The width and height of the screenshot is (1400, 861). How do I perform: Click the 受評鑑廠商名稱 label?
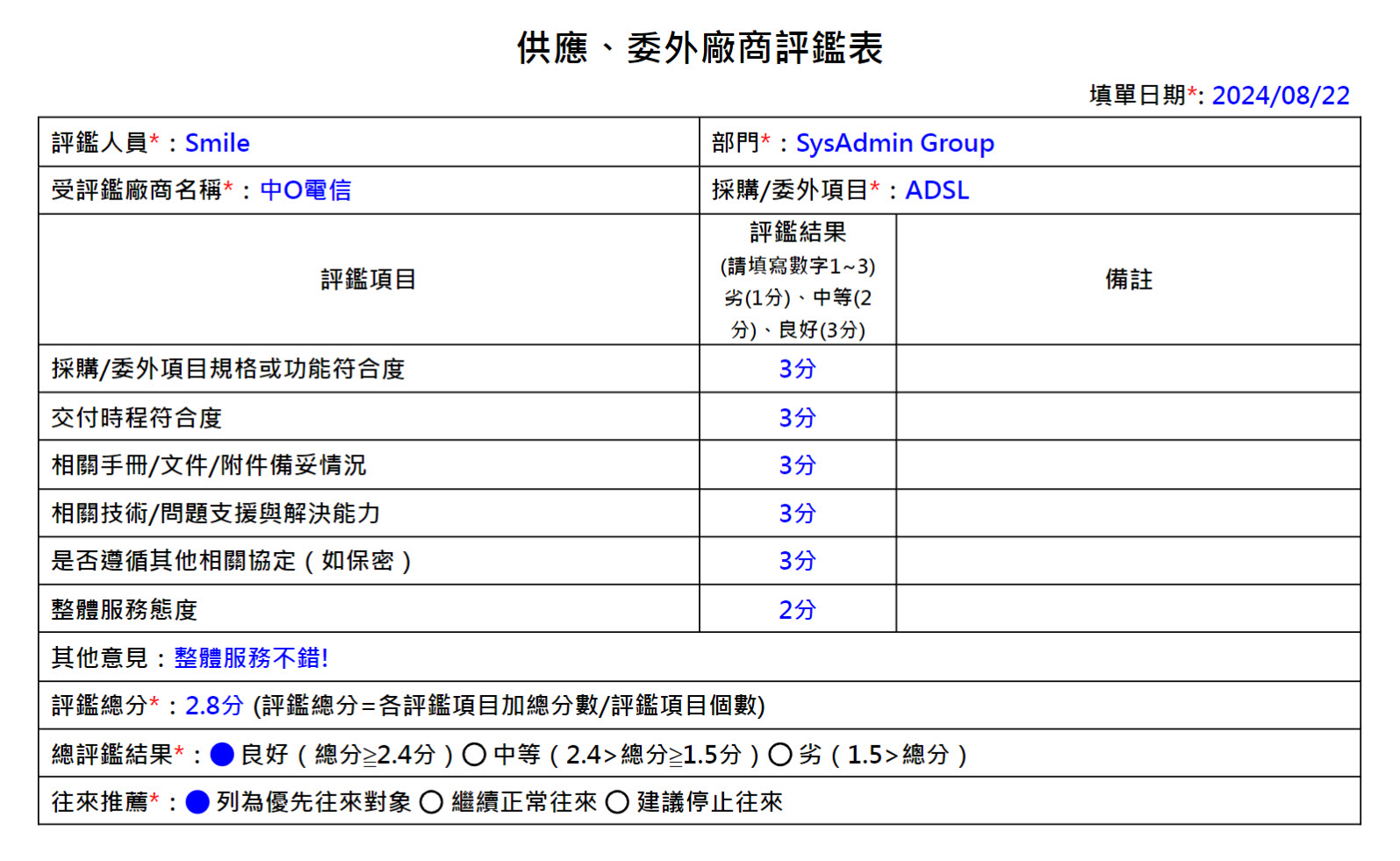pyautogui.click(x=136, y=190)
